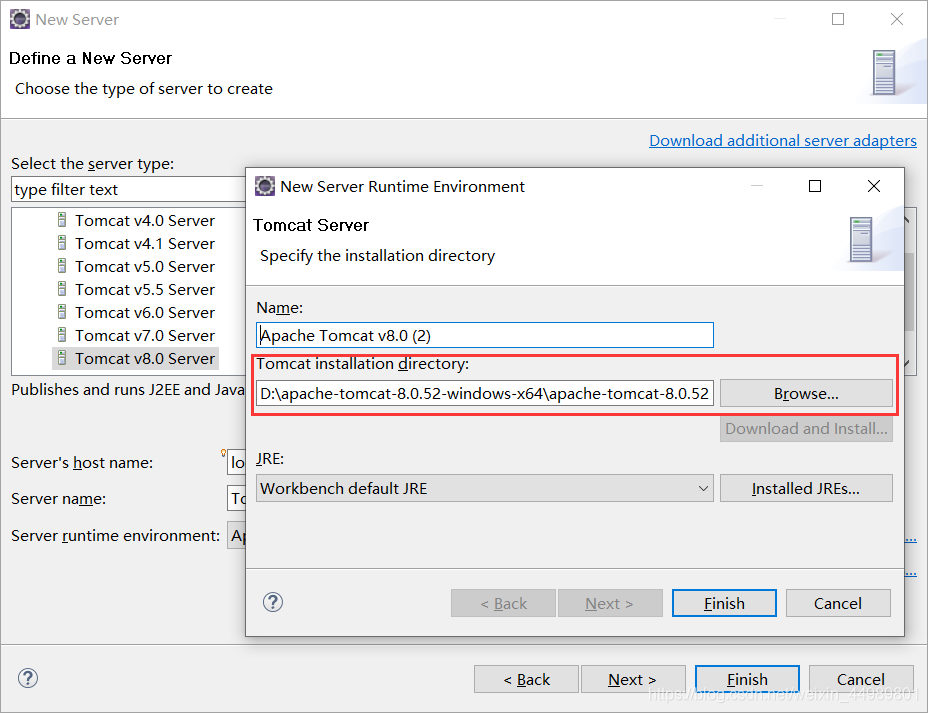Select Tomcat v4.0 Server in the list

pos(144,220)
